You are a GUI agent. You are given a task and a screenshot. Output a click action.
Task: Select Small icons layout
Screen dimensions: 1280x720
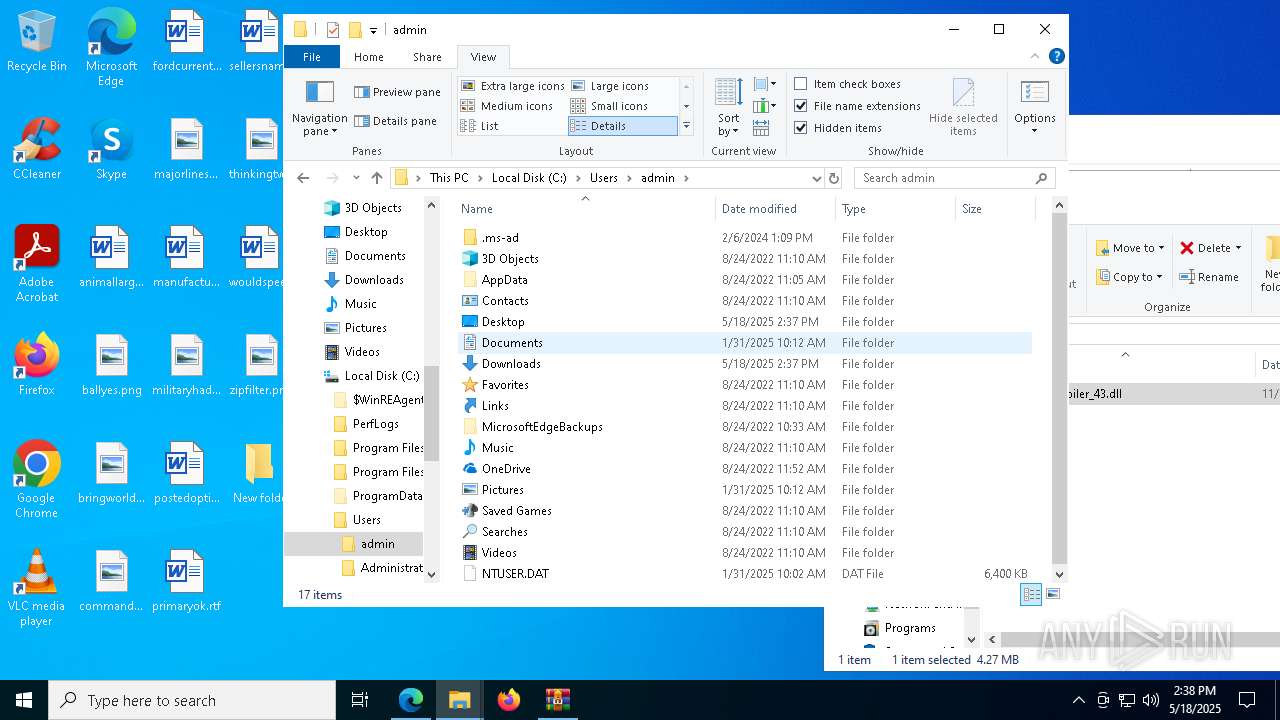tap(609, 106)
